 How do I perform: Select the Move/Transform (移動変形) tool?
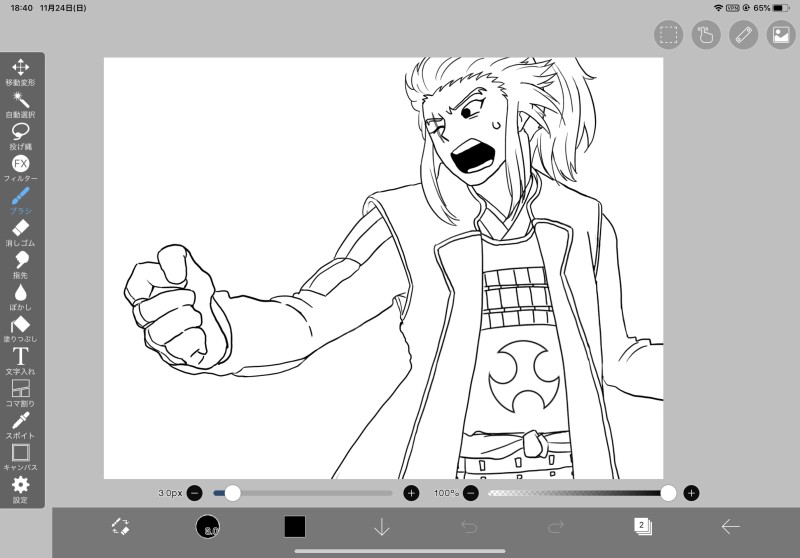point(20,72)
